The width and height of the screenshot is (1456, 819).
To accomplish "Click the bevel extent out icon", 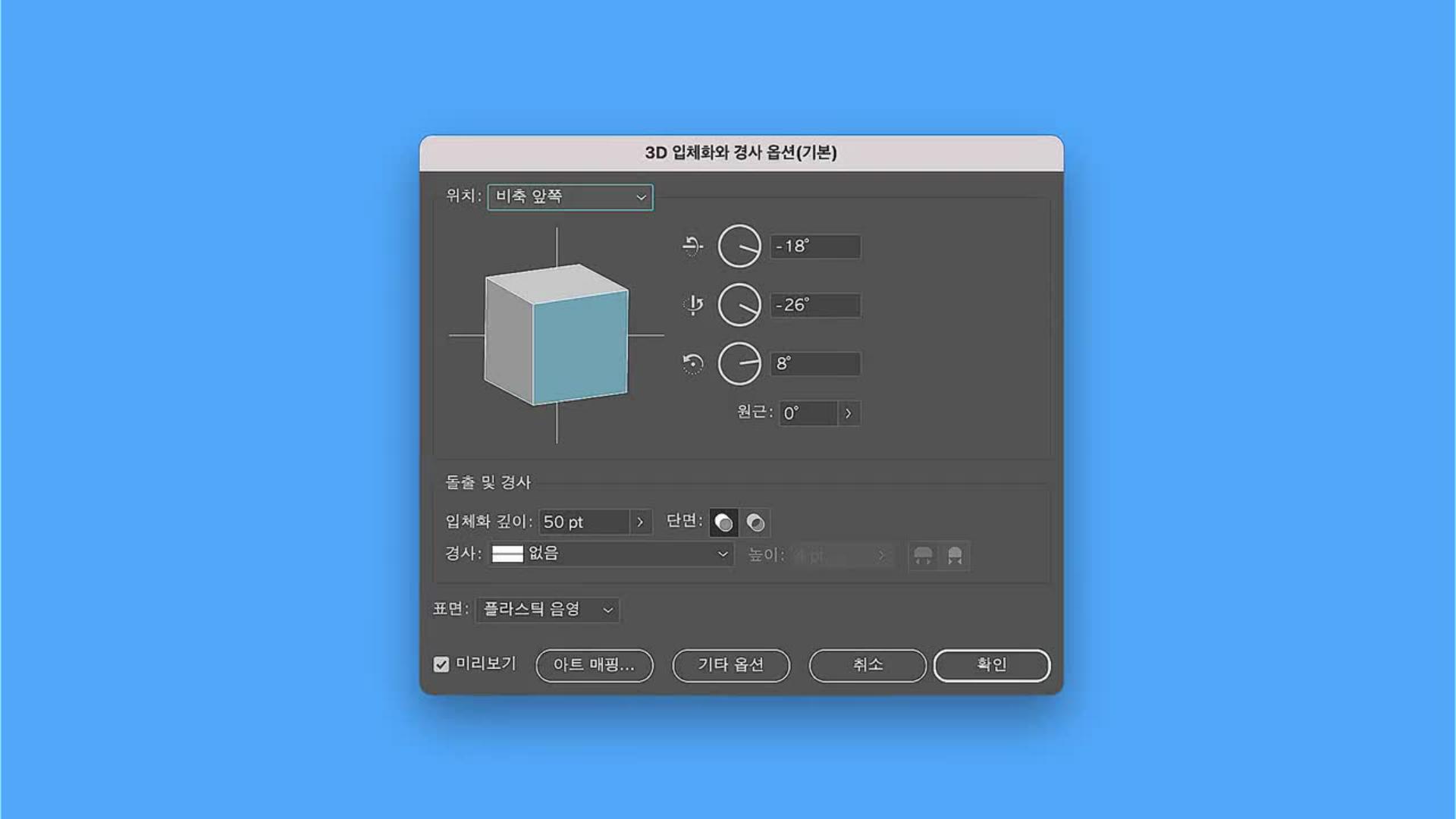I will pyautogui.click(x=923, y=556).
